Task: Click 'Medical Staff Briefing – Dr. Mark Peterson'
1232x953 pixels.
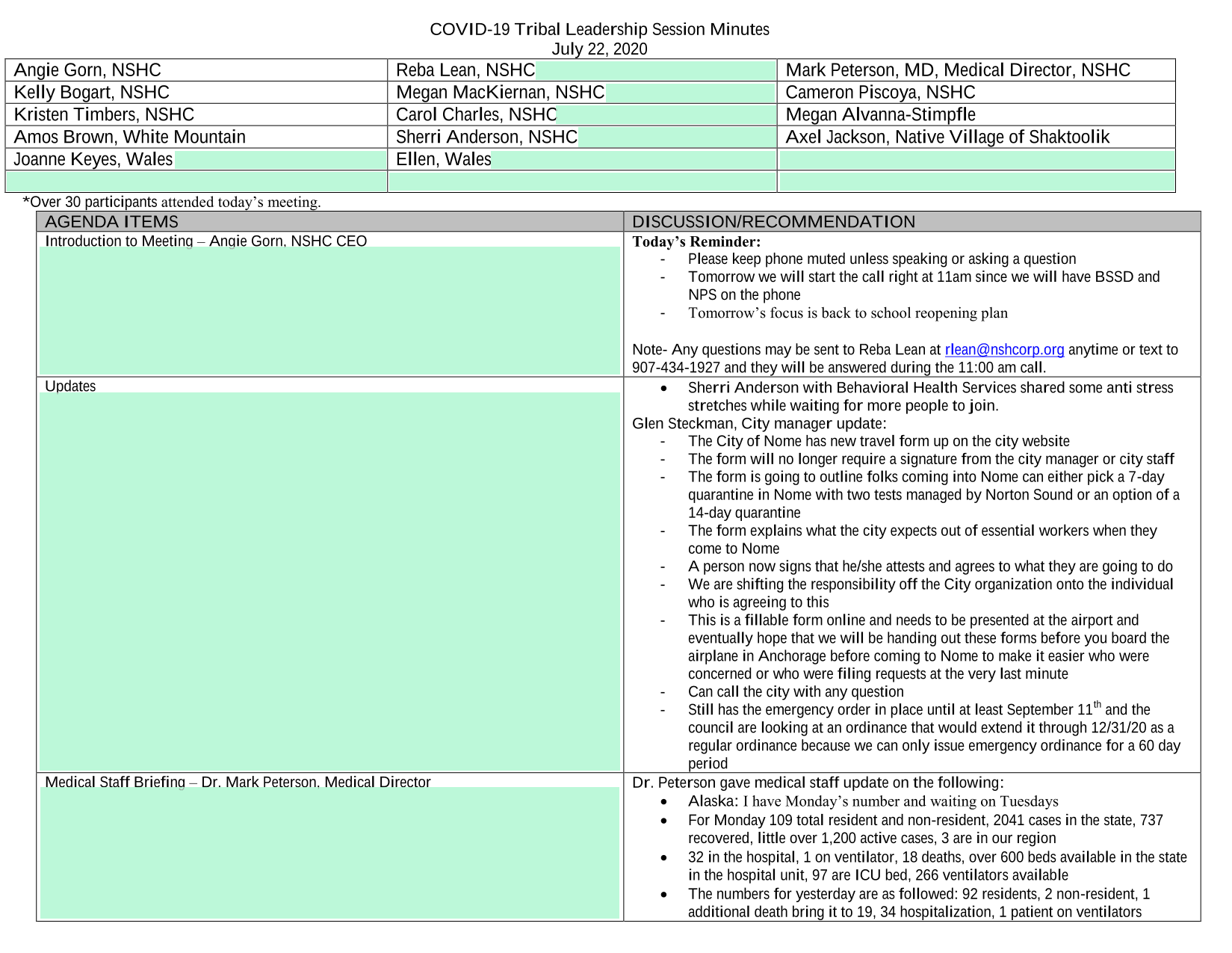Action: pyautogui.click(x=238, y=782)
